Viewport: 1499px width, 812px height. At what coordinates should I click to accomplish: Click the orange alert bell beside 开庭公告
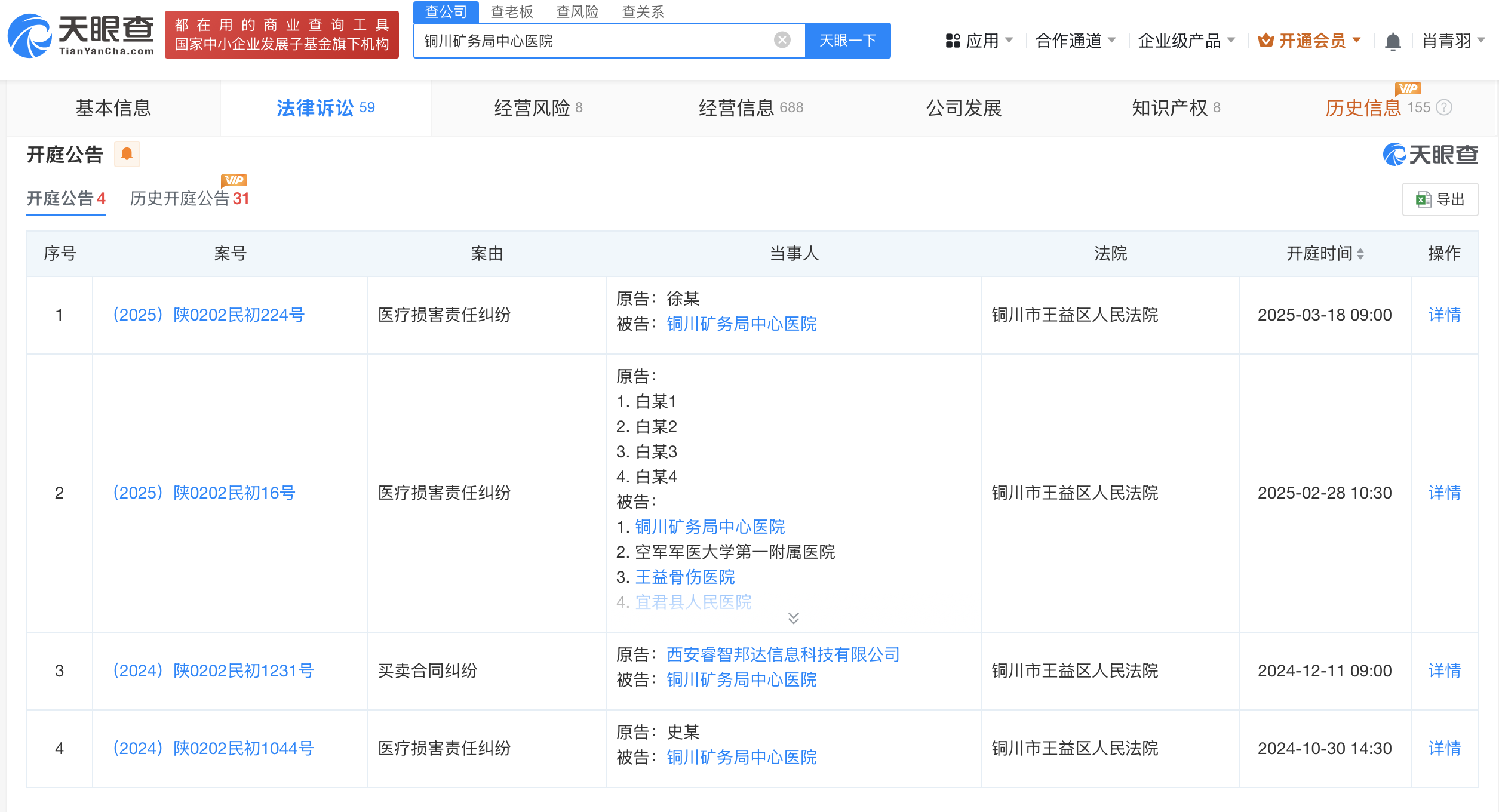[x=127, y=154]
